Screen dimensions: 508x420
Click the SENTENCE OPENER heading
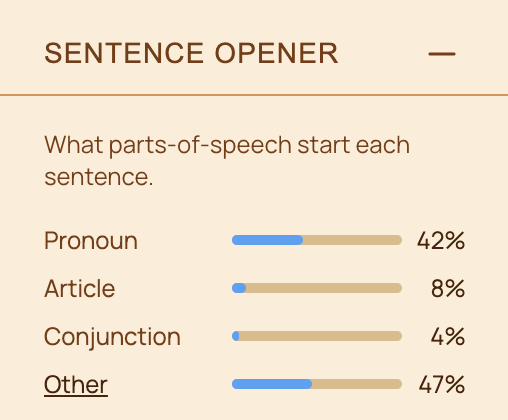191,53
